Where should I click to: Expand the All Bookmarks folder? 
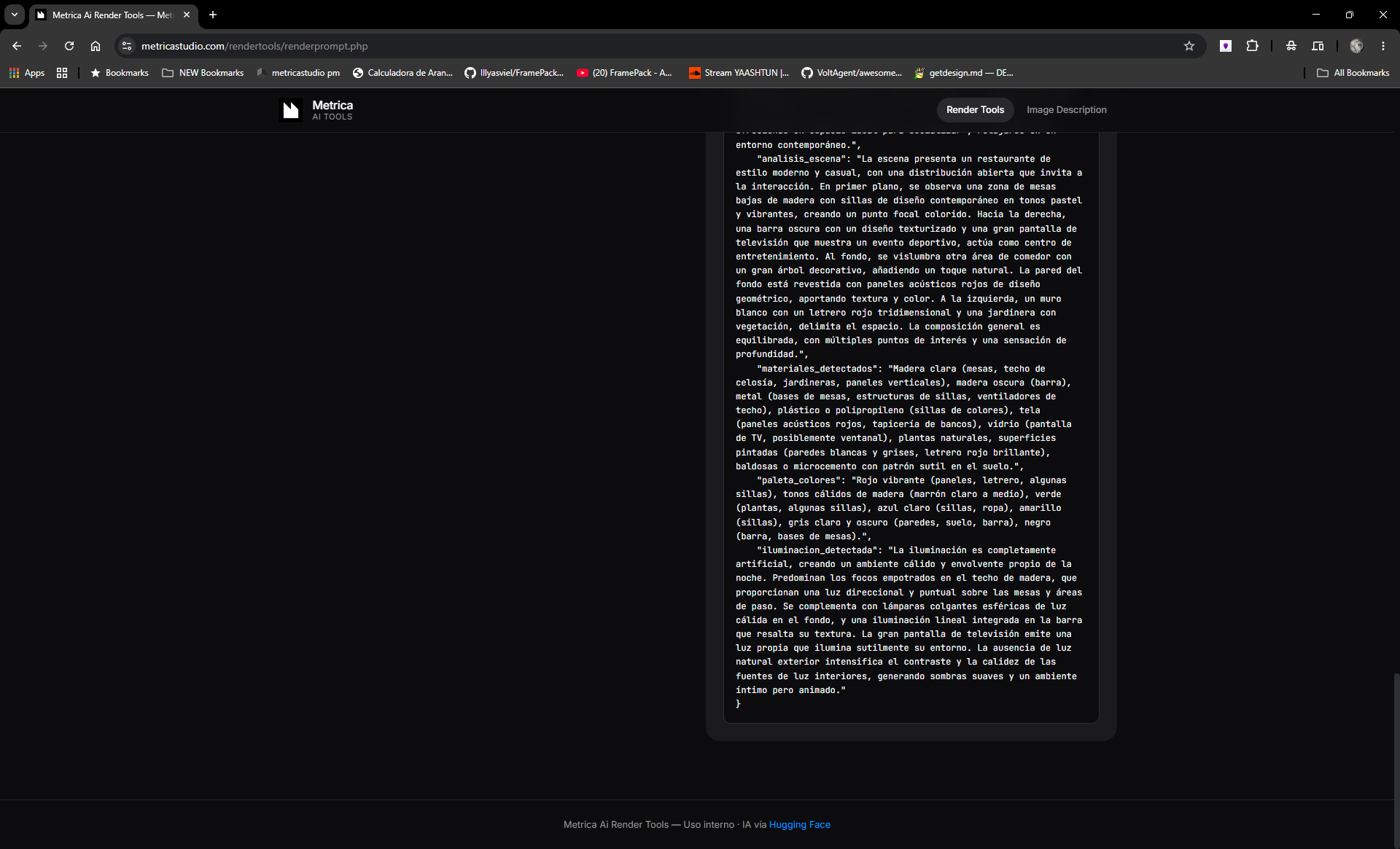pyautogui.click(x=1353, y=73)
